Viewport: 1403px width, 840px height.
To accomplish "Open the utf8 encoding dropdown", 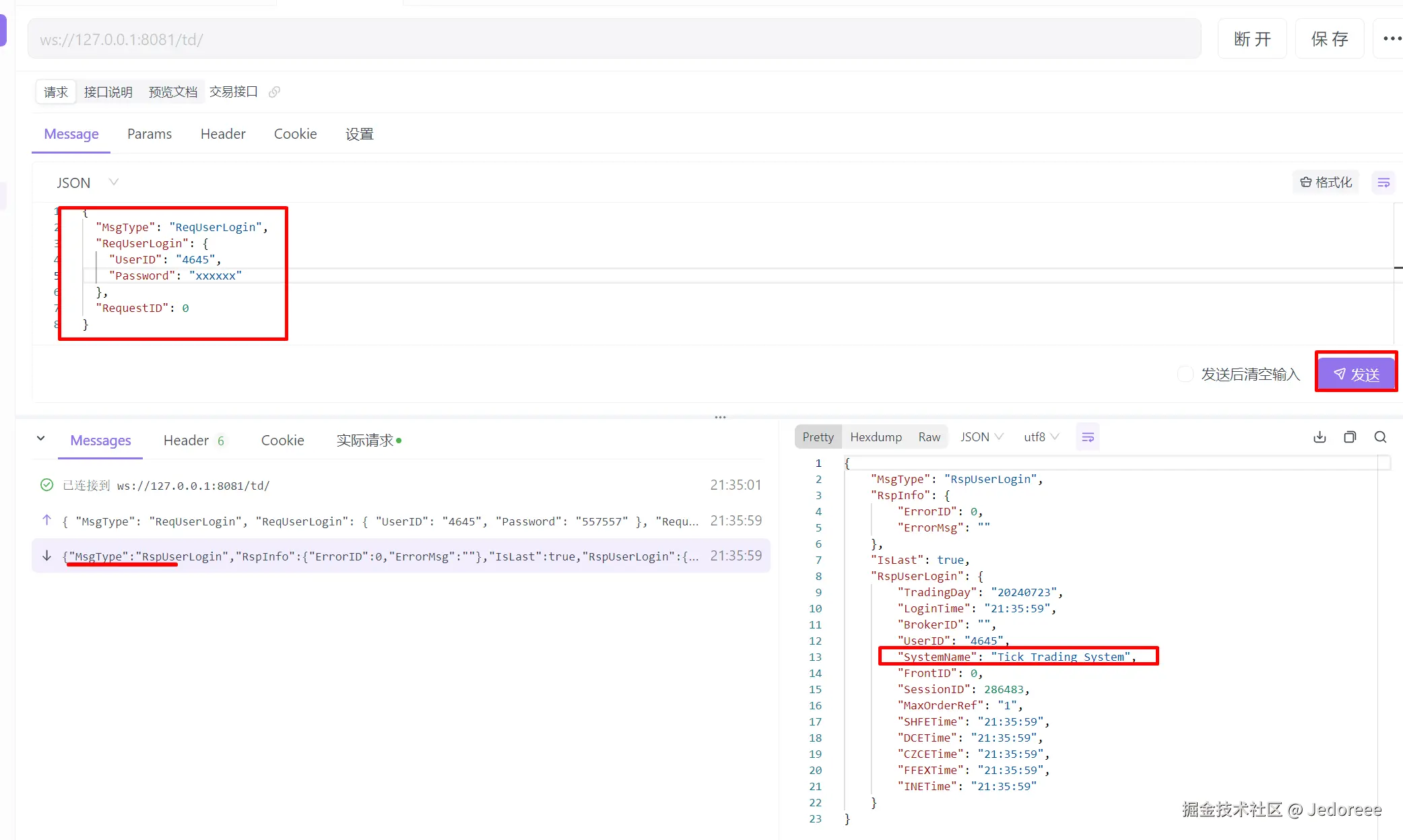I will click(1041, 437).
